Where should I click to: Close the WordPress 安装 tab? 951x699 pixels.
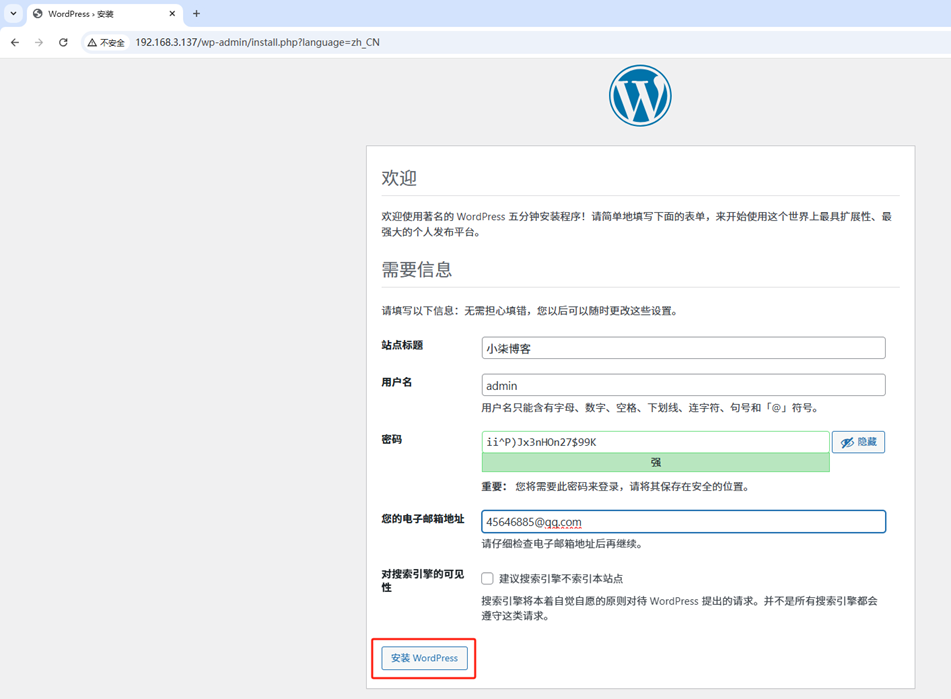click(x=172, y=13)
